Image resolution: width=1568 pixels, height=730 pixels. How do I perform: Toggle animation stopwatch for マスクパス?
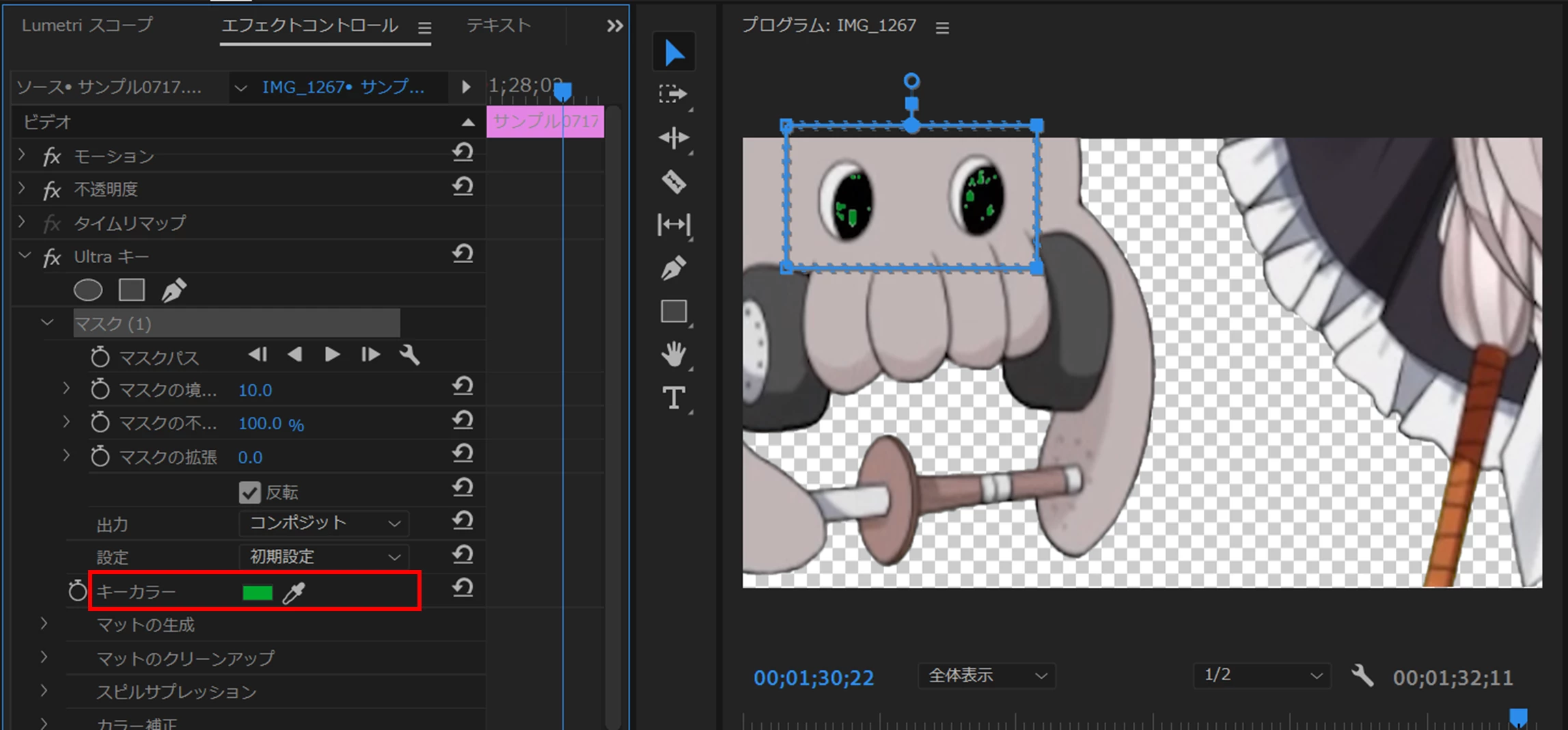coord(100,357)
